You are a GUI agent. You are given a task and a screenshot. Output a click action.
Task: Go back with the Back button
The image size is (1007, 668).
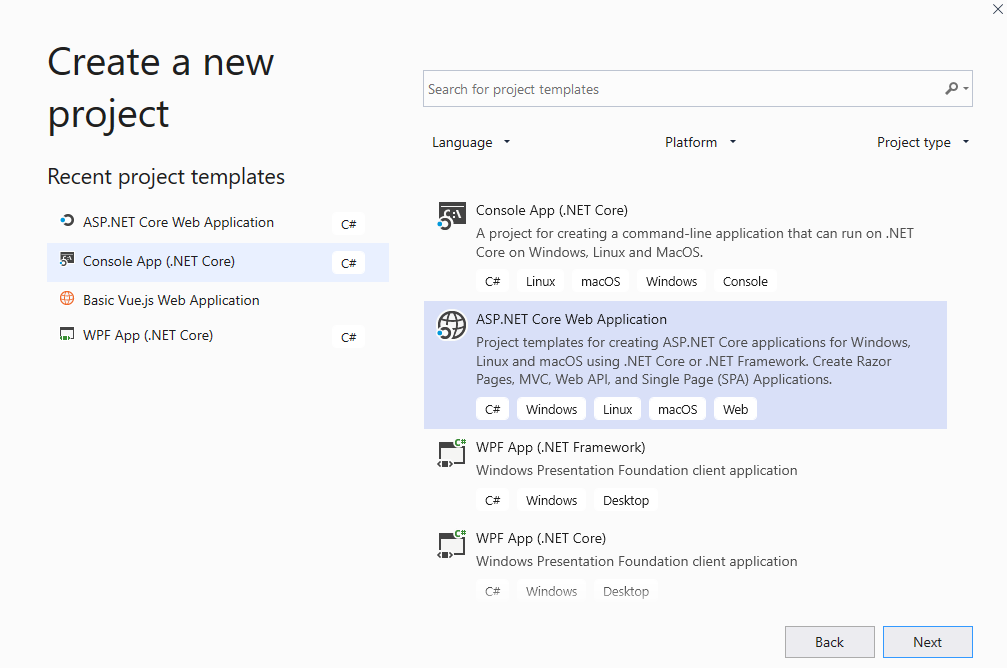(x=829, y=642)
